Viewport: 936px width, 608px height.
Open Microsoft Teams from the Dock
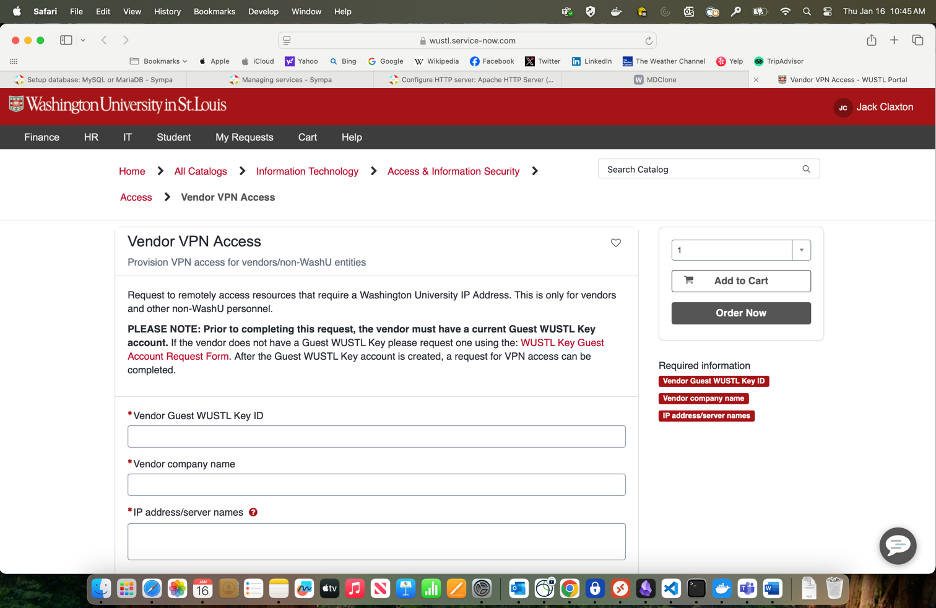coord(747,589)
